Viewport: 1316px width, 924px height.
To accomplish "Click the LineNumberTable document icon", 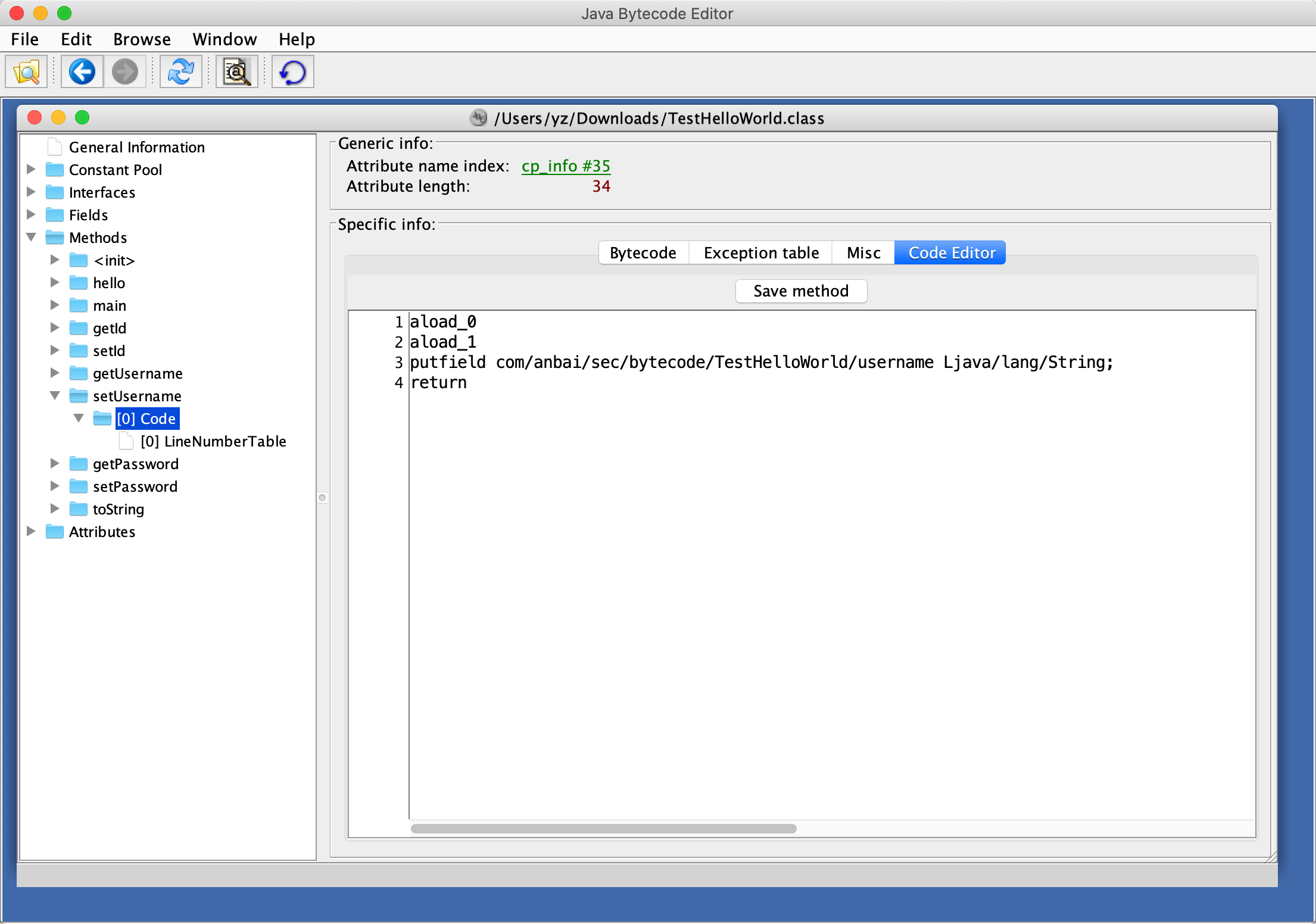I will click(x=126, y=441).
